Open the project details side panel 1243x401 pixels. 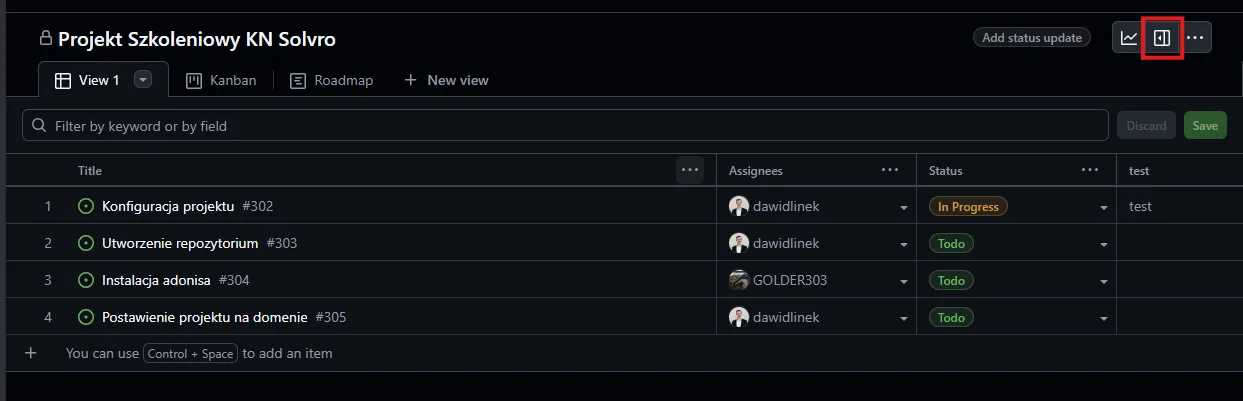(x=1162, y=38)
